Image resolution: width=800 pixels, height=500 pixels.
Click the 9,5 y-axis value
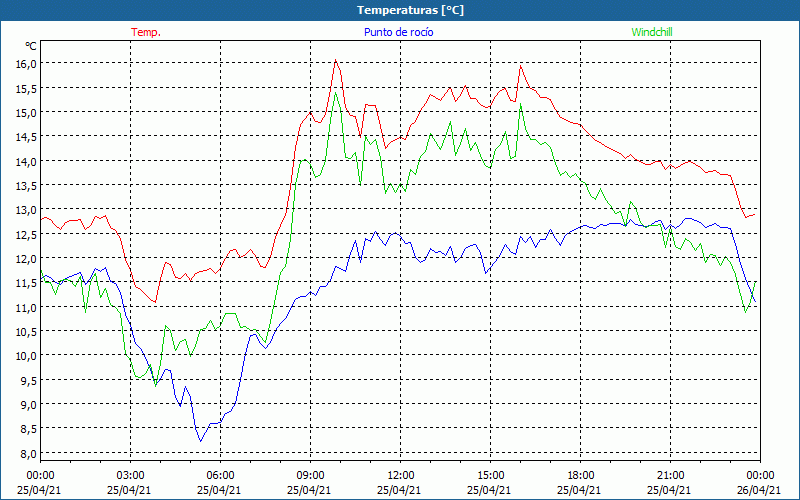coord(28,380)
